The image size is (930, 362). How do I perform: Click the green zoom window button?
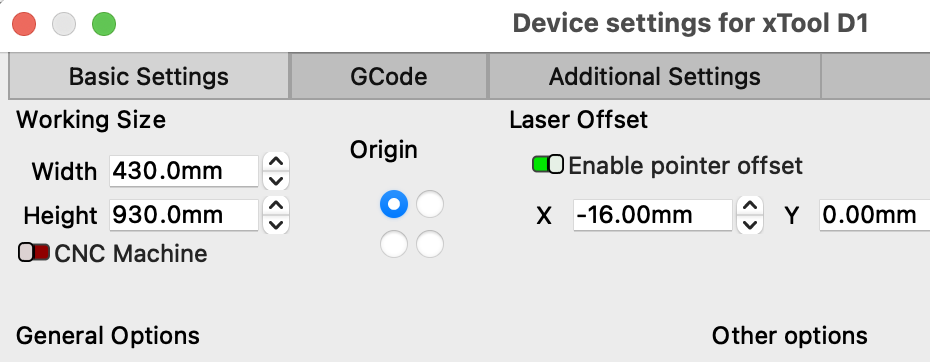coord(104,24)
